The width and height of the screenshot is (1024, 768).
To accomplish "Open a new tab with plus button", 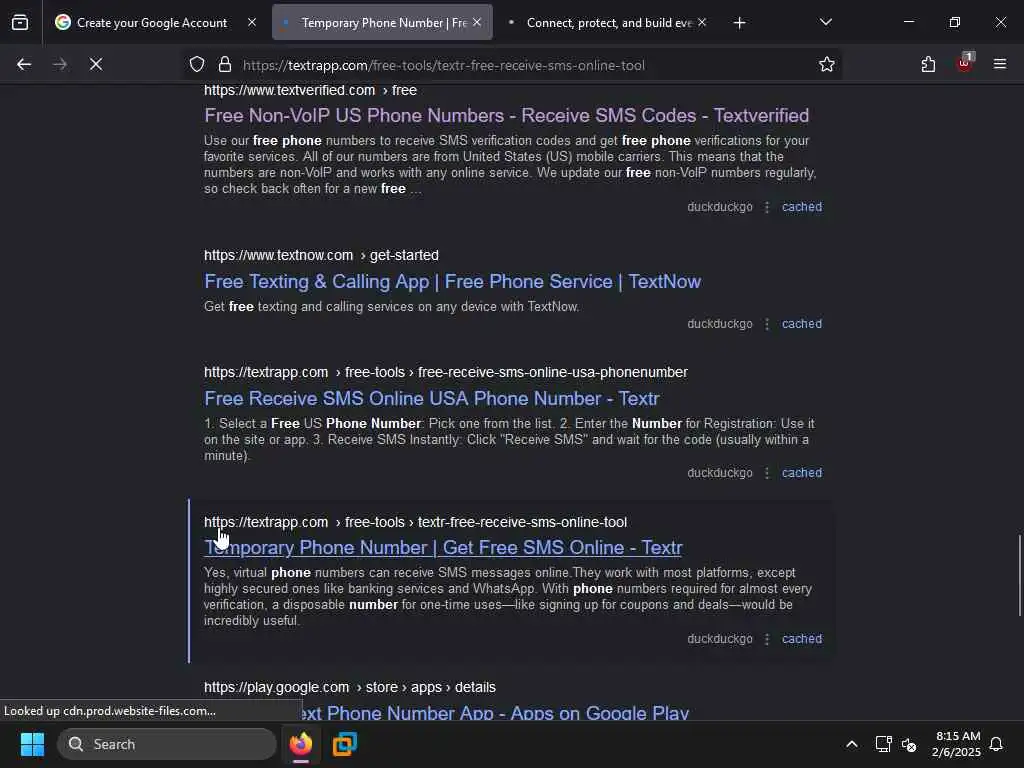I will click(x=739, y=24).
